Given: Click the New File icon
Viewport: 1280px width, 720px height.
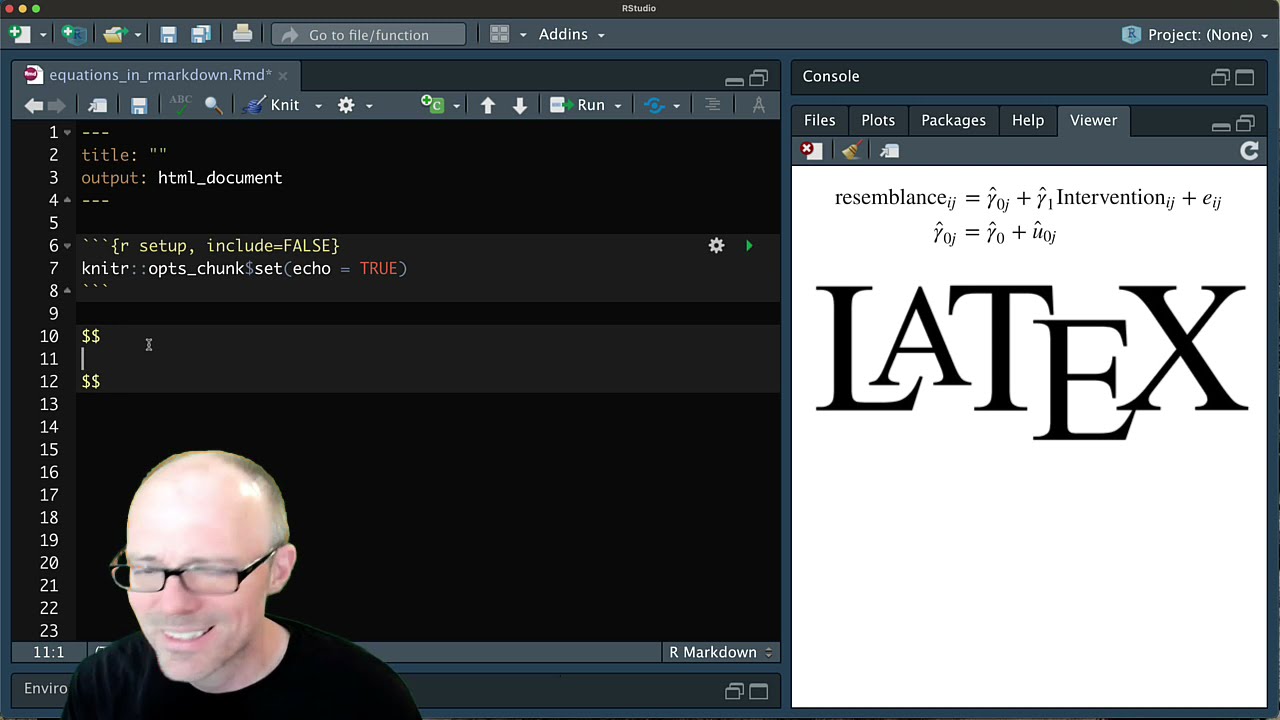Looking at the screenshot, I should pyautogui.click(x=19, y=34).
